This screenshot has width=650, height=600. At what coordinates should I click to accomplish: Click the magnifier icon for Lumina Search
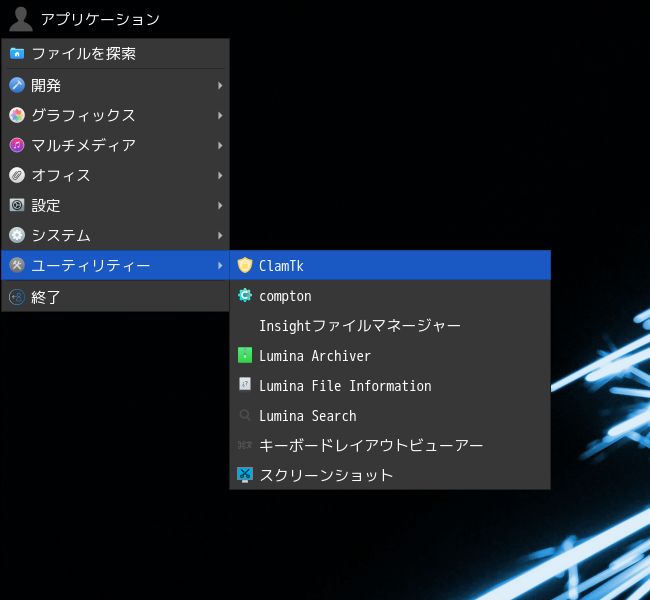click(x=245, y=415)
